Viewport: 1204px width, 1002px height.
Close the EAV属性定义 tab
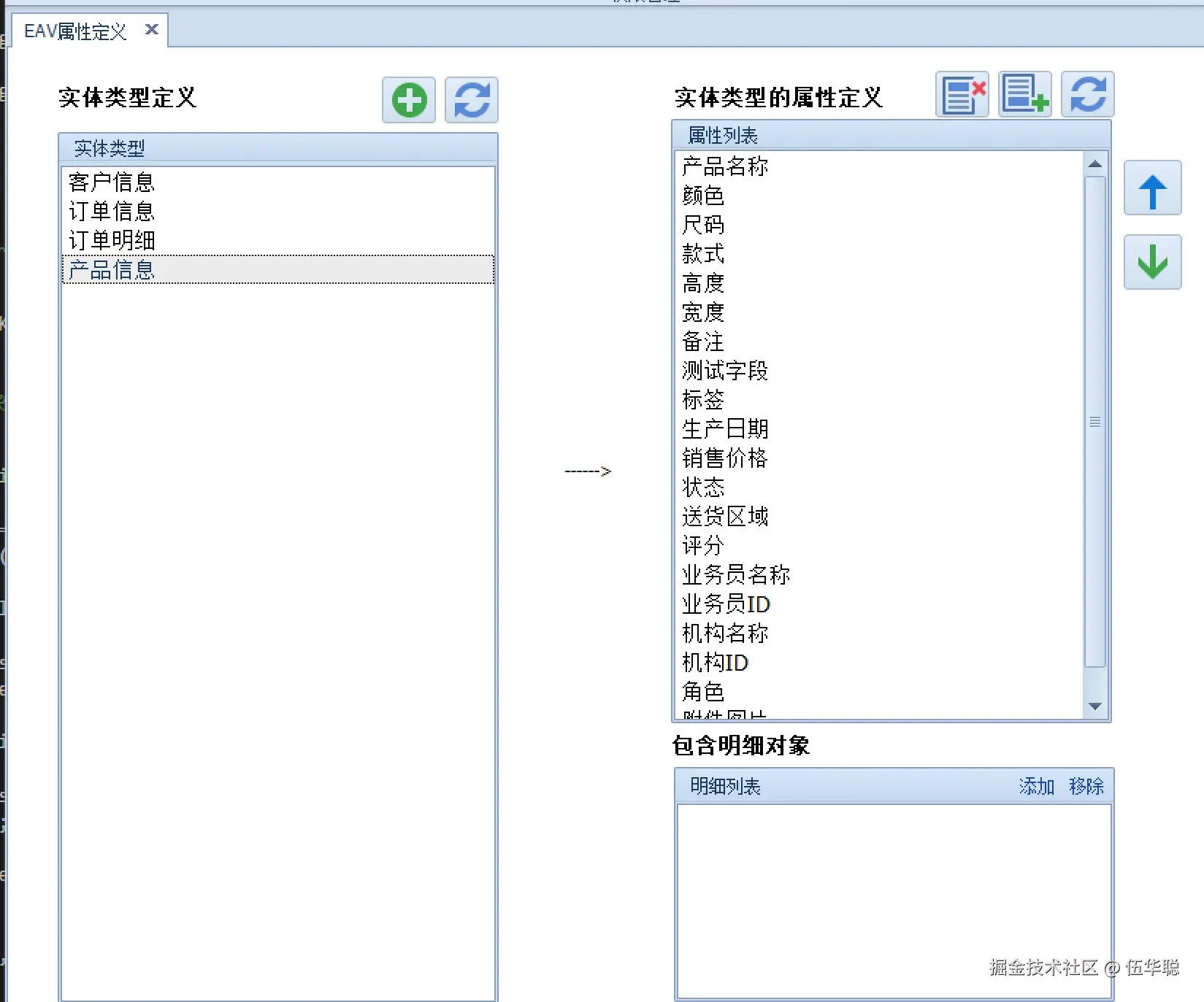[152, 29]
